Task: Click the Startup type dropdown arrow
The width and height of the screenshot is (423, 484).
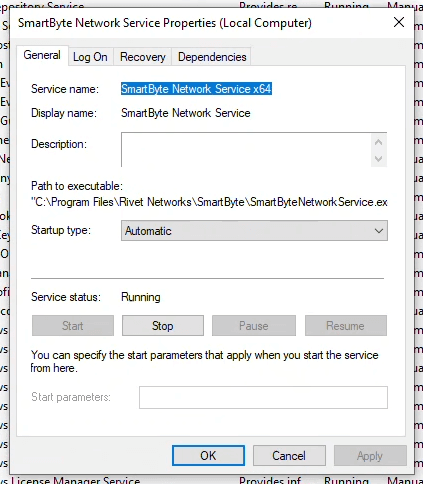Action: (x=378, y=231)
